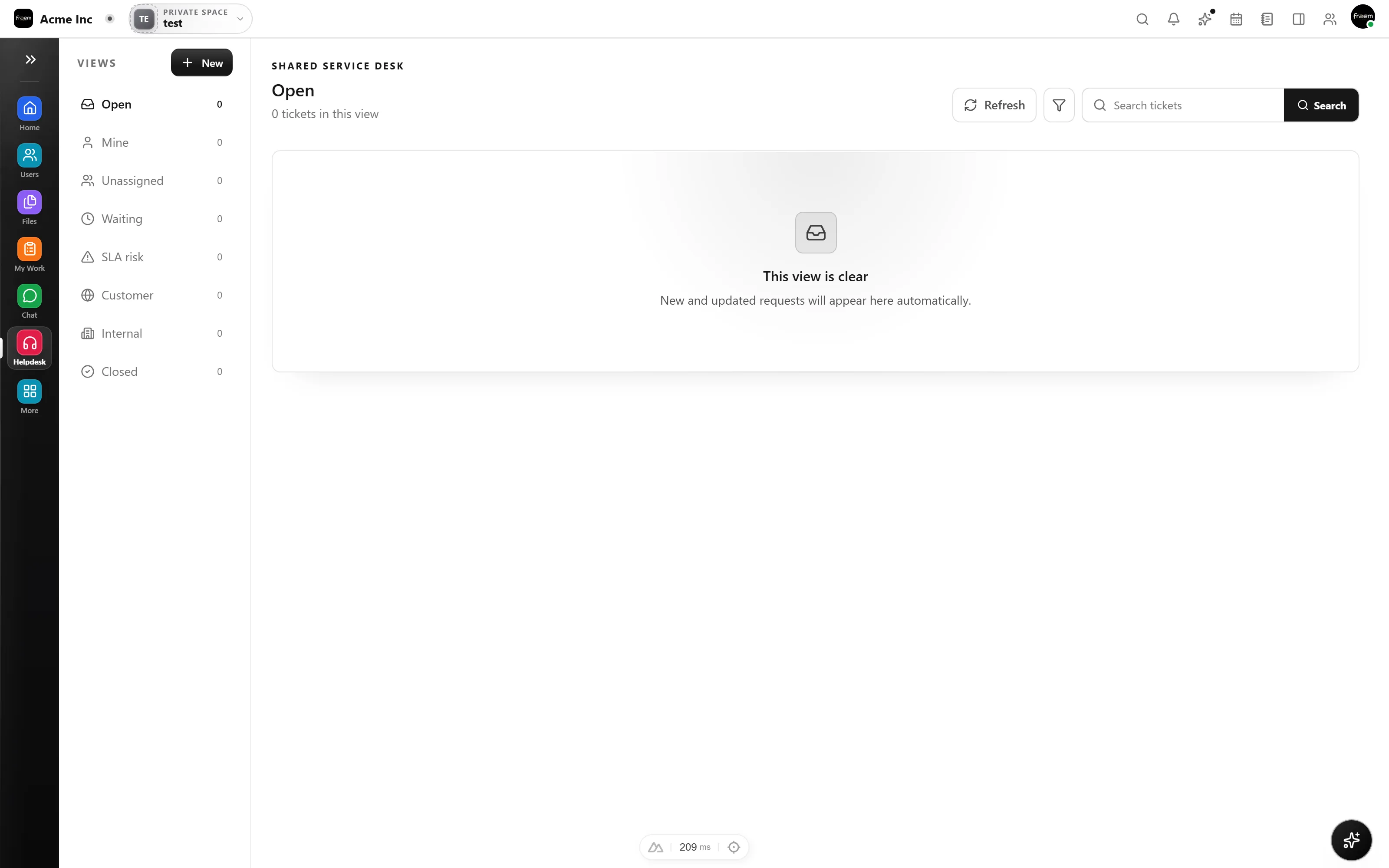
Task: Open the ticket filter funnel
Action: click(1058, 105)
